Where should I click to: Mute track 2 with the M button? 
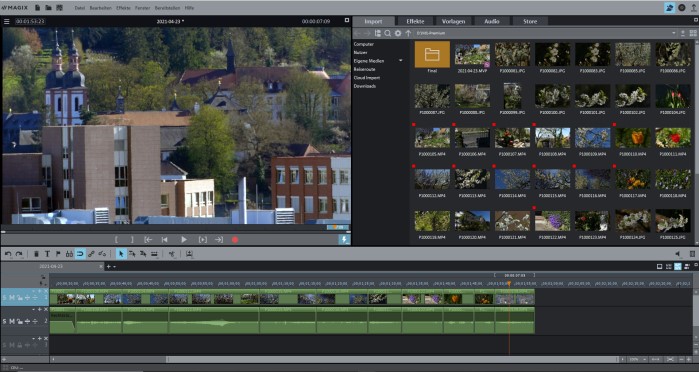(12, 321)
